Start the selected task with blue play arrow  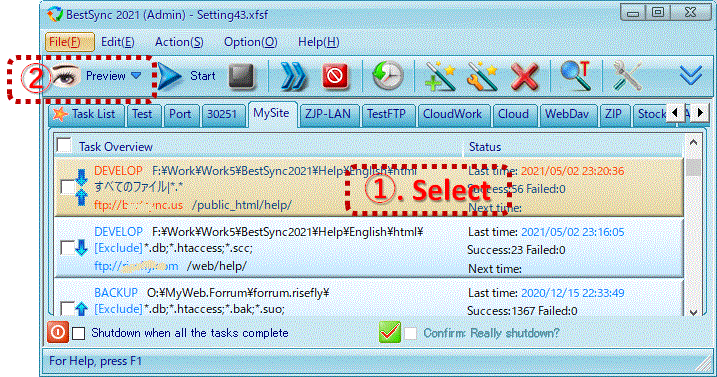(169, 76)
